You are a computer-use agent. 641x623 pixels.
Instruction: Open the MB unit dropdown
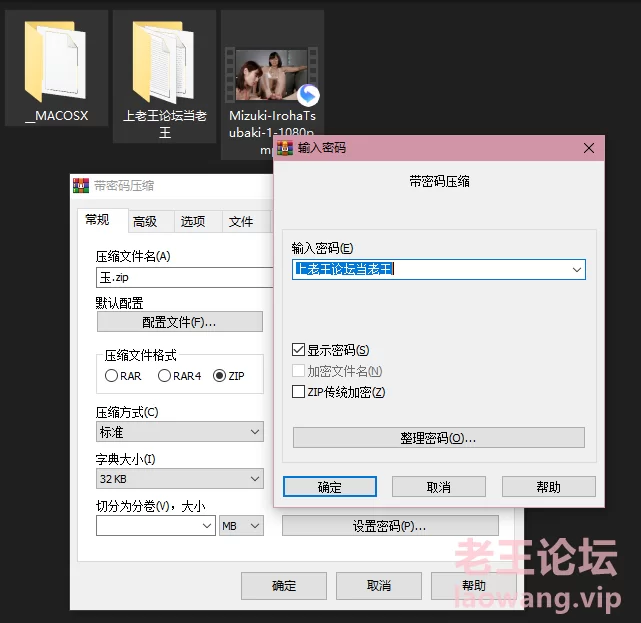coord(241,526)
